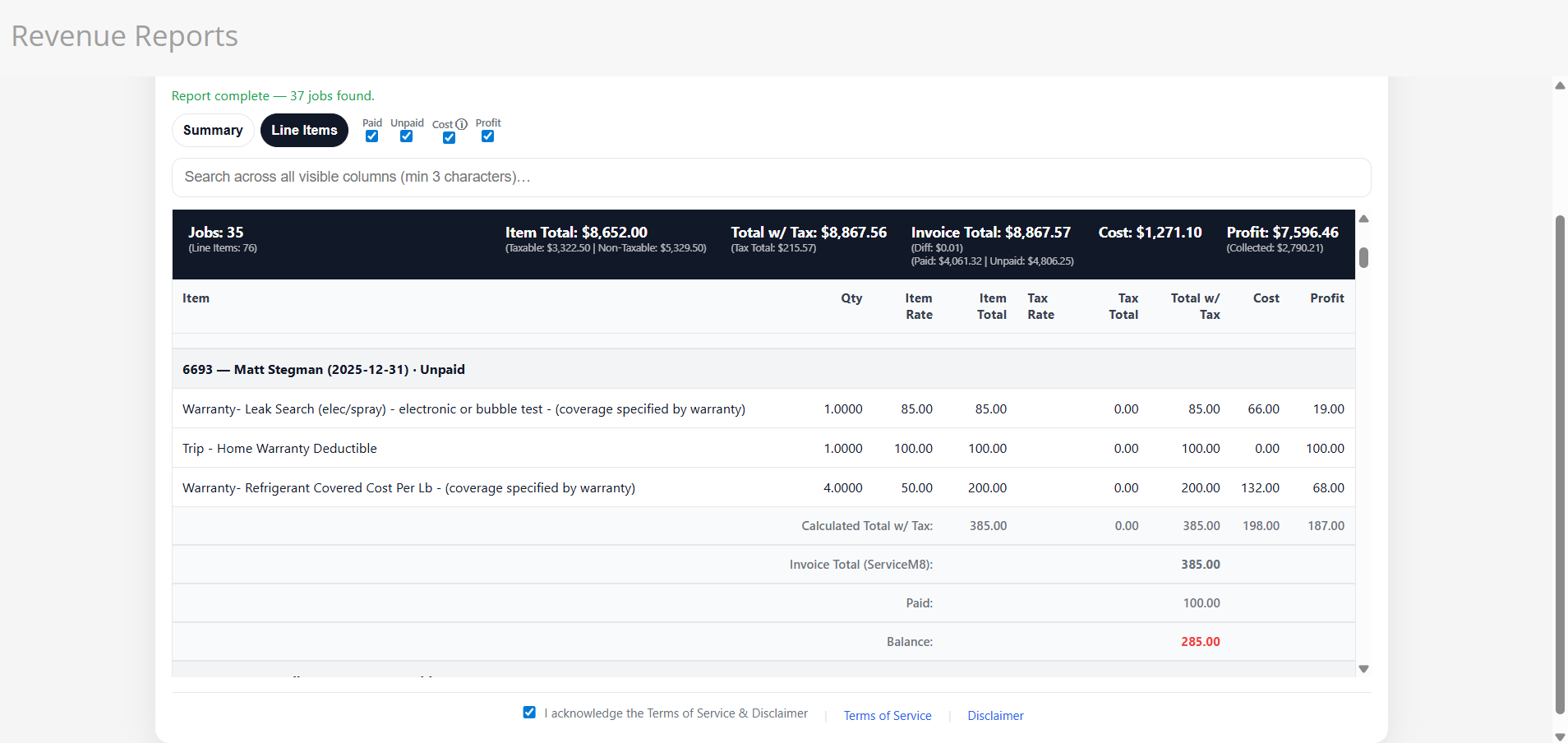Uncheck the Terms of Service acknowledgment box

[x=529, y=712]
